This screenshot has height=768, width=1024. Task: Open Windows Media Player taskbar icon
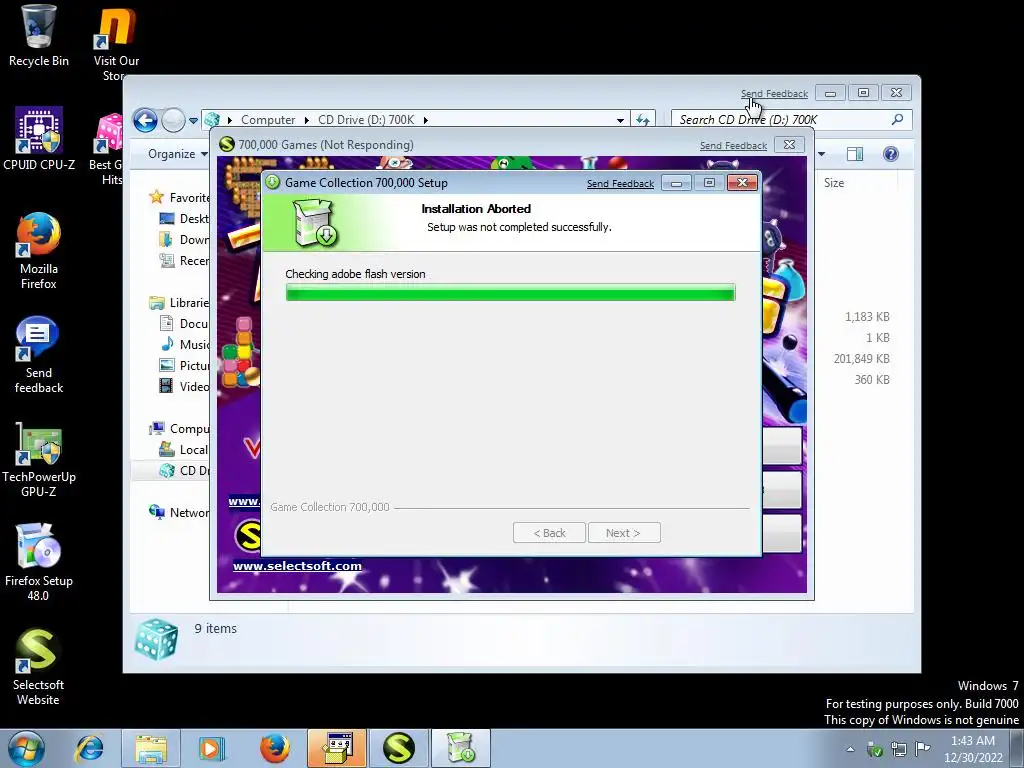pyautogui.click(x=212, y=748)
